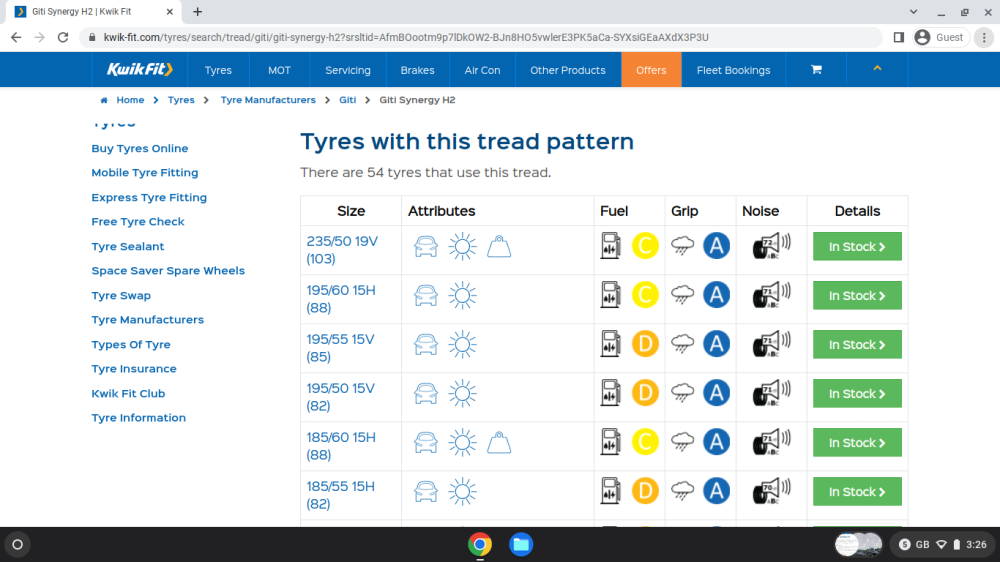
Task: Open the 185/55 15H (82) size link
Action: click(x=340, y=495)
